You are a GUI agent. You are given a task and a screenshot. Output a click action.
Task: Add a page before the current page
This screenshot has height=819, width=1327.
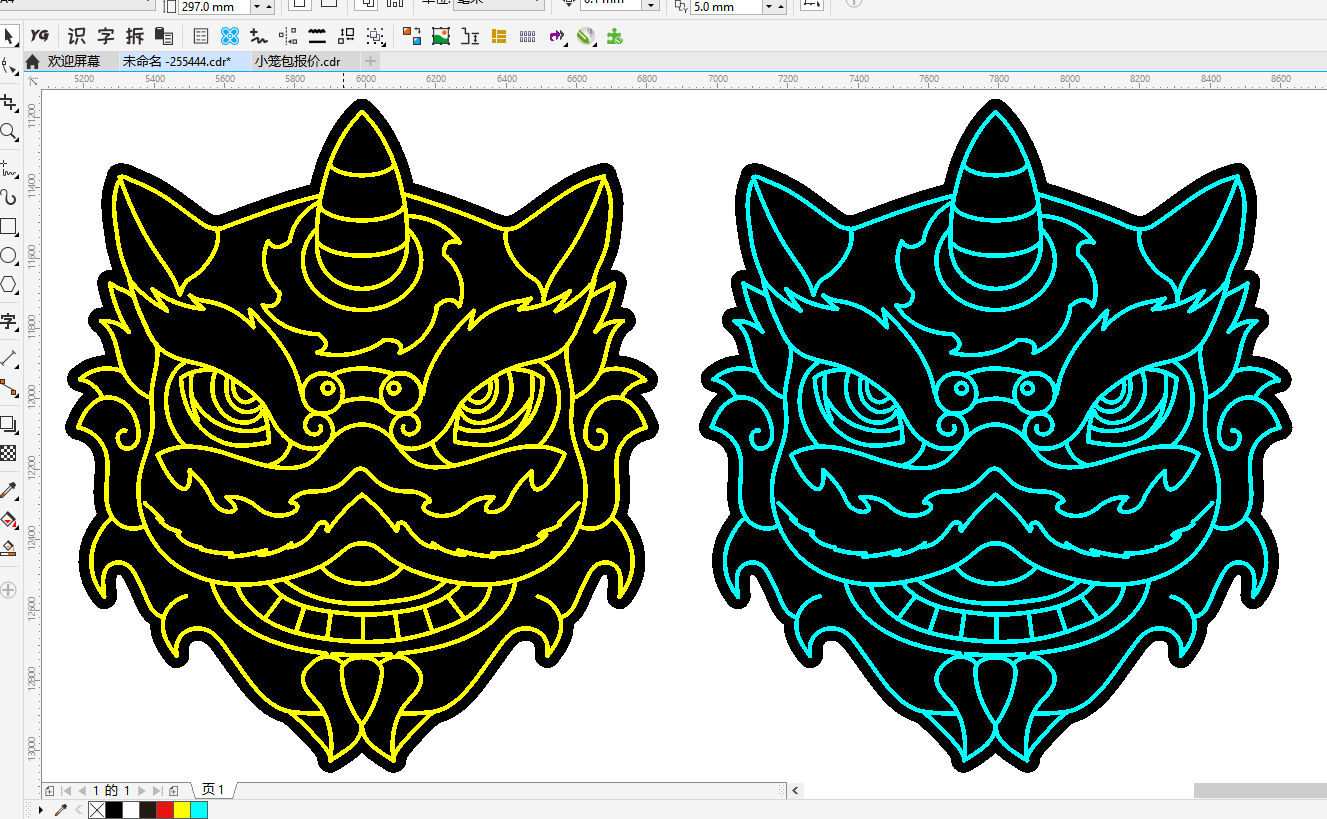50,791
